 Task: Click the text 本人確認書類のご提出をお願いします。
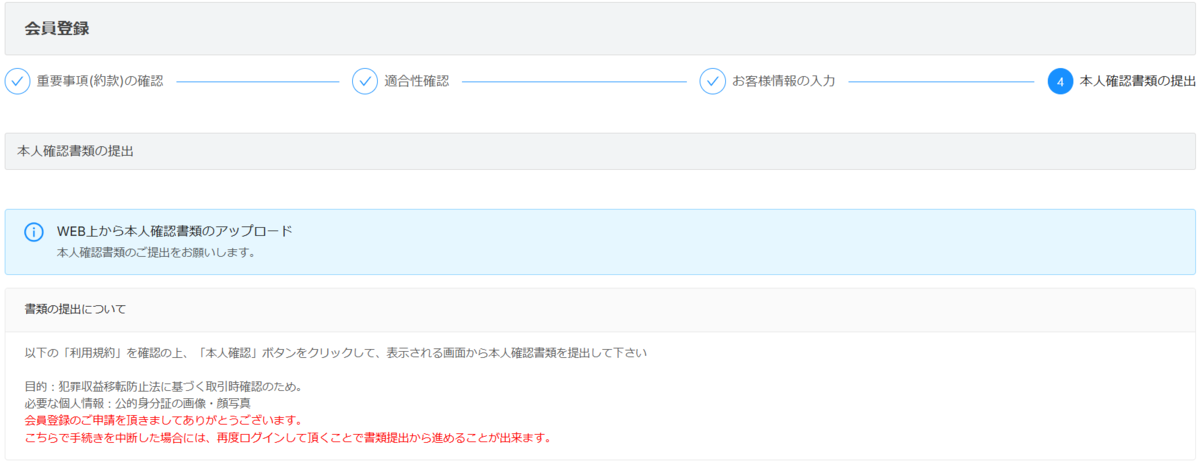[x=156, y=252]
